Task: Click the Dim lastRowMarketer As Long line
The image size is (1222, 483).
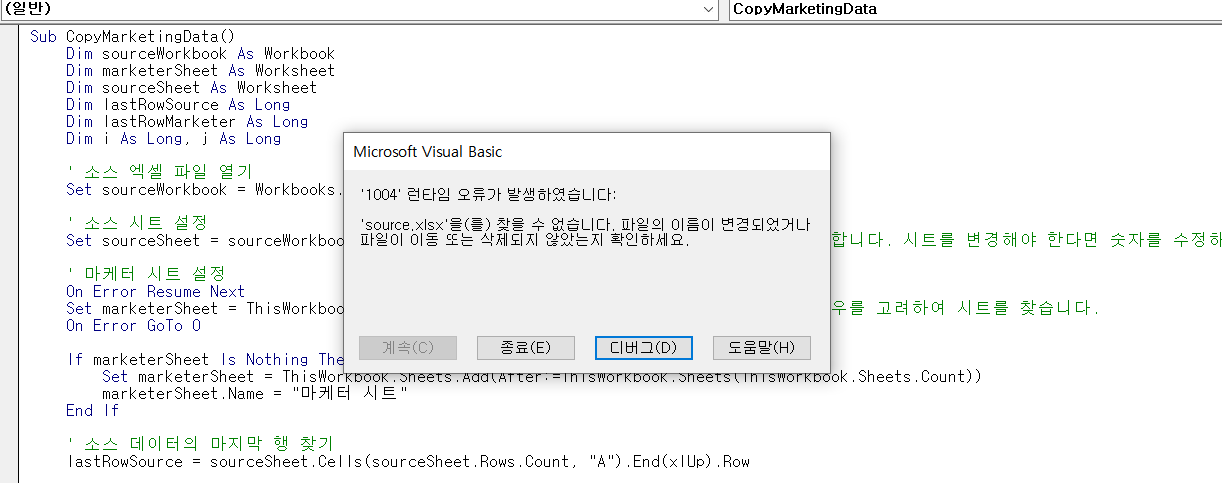Action: click(x=187, y=122)
